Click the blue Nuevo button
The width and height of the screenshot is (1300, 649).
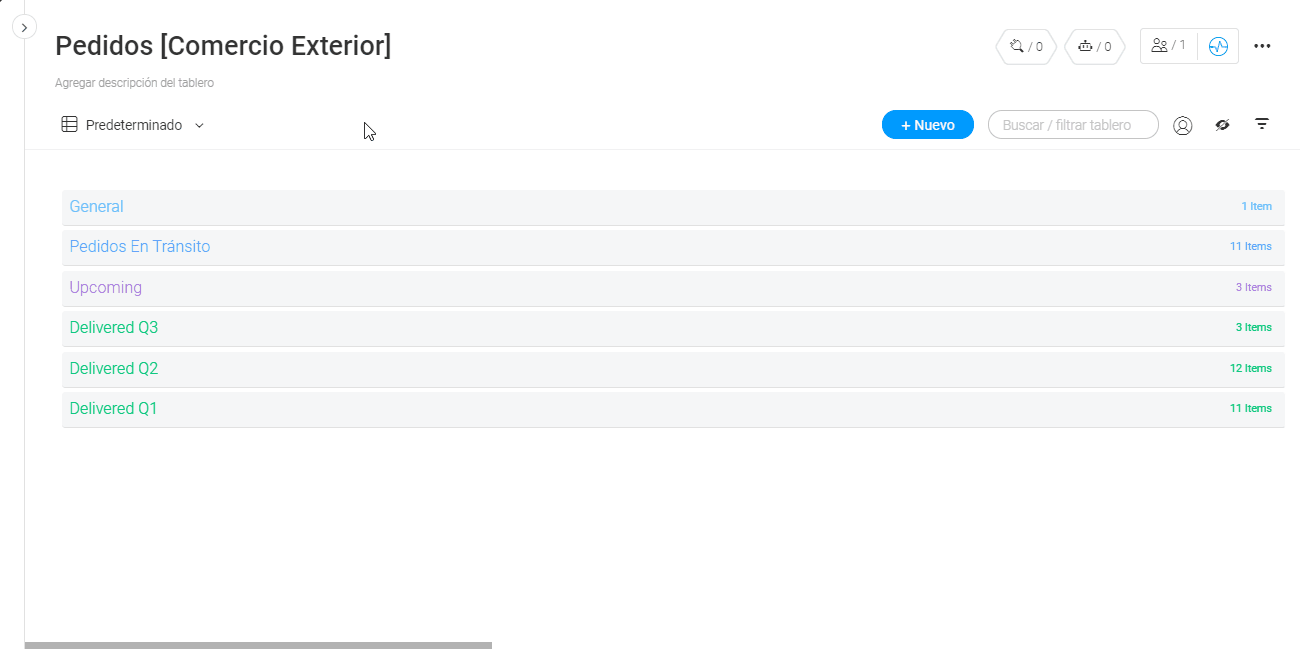[x=927, y=125]
